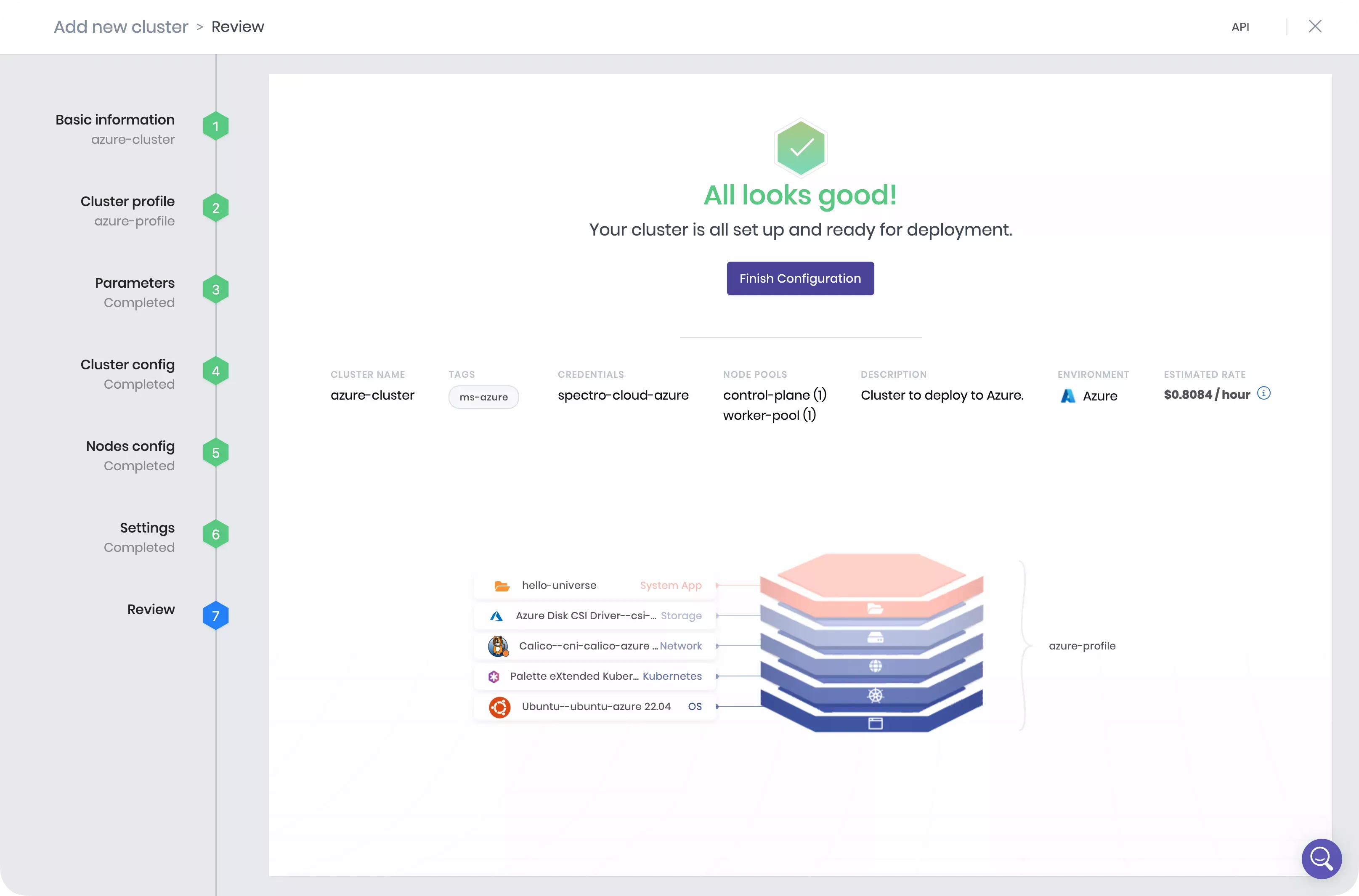Click the API menu item top right
Viewport: 1359px width, 896px height.
1241,27
